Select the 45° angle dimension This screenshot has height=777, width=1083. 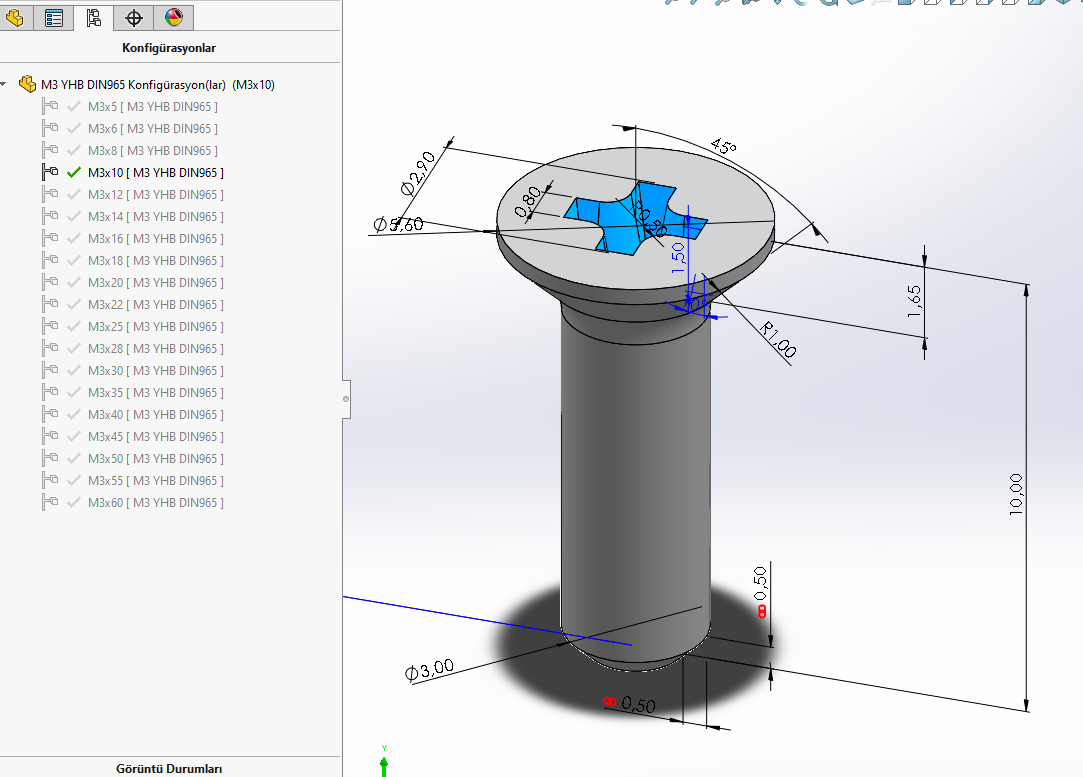tap(722, 146)
